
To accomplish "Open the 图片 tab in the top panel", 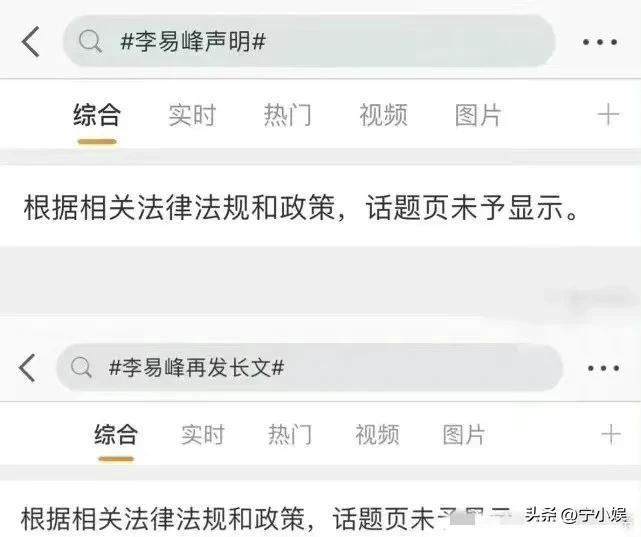I will [x=478, y=115].
